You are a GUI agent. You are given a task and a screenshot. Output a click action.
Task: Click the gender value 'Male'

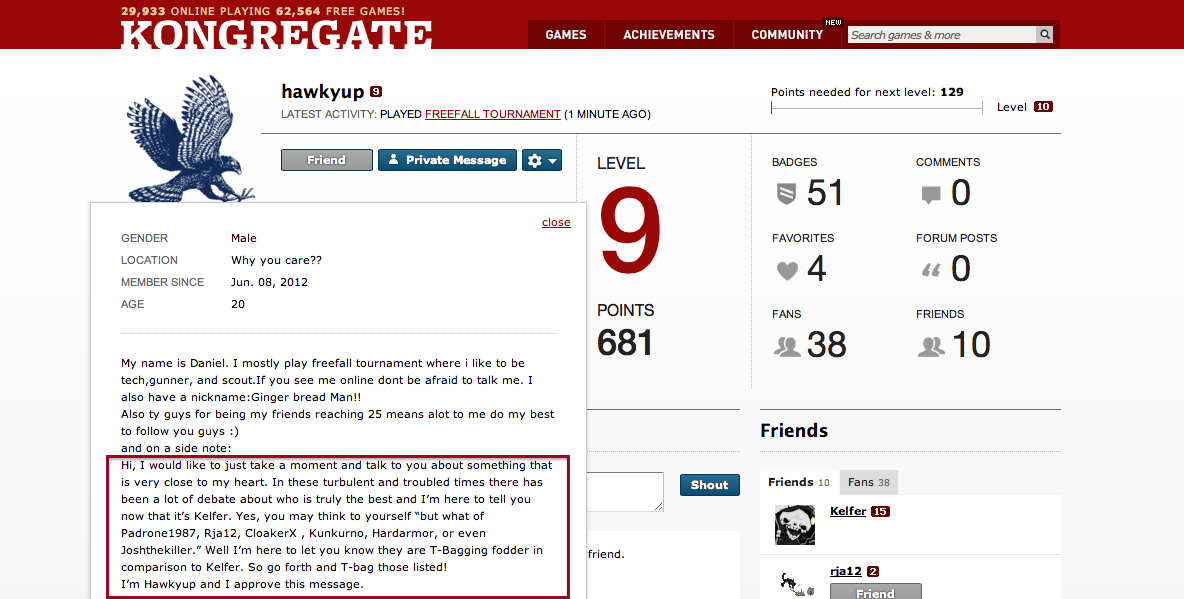pyautogui.click(x=244, y=238)
